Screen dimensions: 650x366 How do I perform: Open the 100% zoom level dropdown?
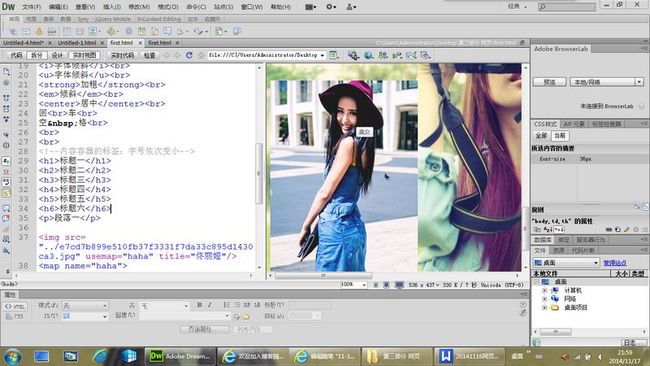[x=354, y=285]
